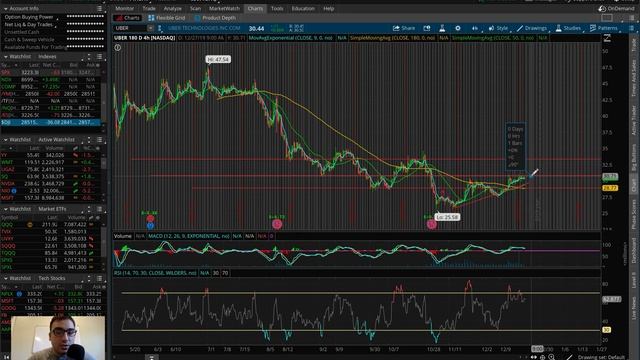
Task: Click the pink event marker near Lo: 25.58
Action: (431, 224)
